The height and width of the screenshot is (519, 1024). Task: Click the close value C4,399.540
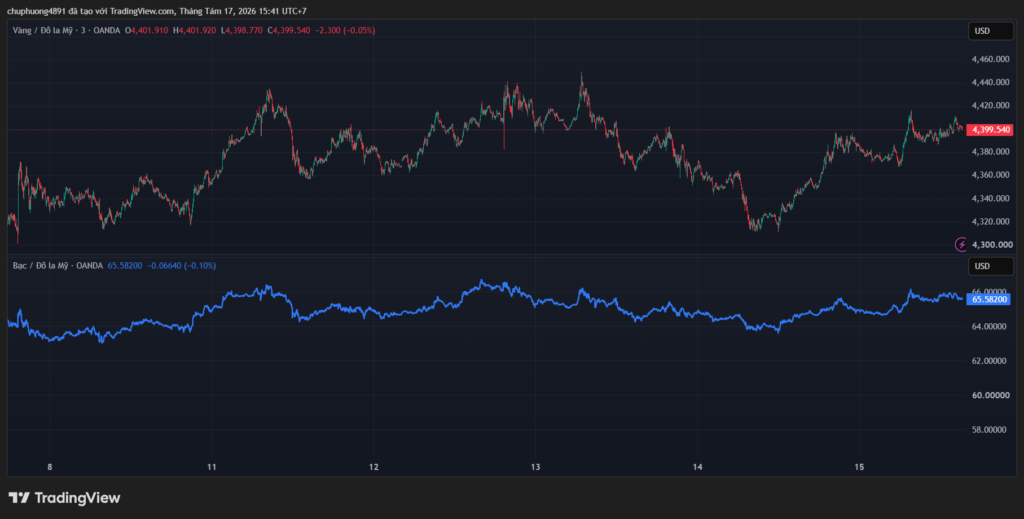tap(289, 30)
